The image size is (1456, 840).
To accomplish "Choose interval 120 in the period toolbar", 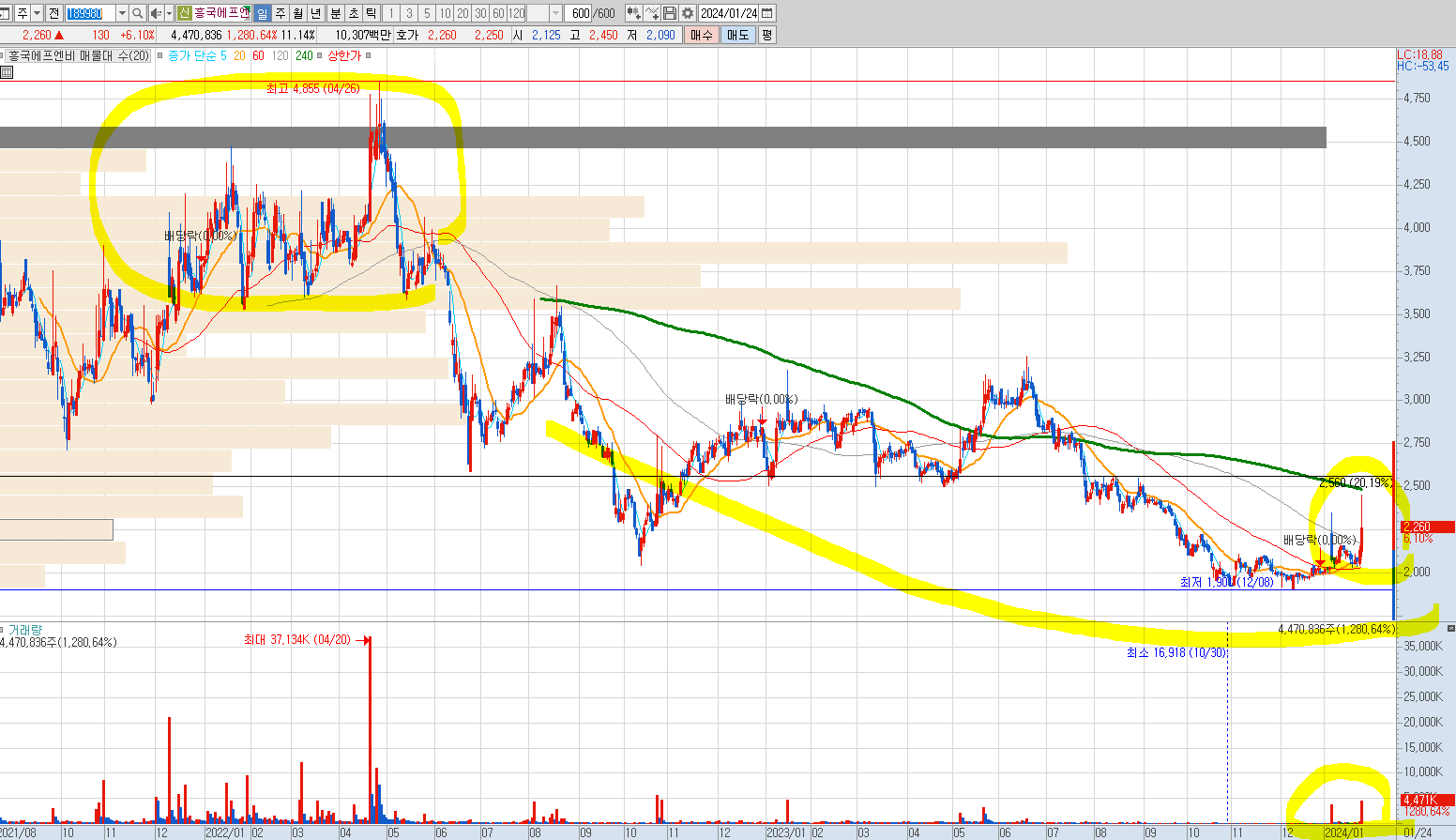I will pyautogui.click(x=516, y=13).
